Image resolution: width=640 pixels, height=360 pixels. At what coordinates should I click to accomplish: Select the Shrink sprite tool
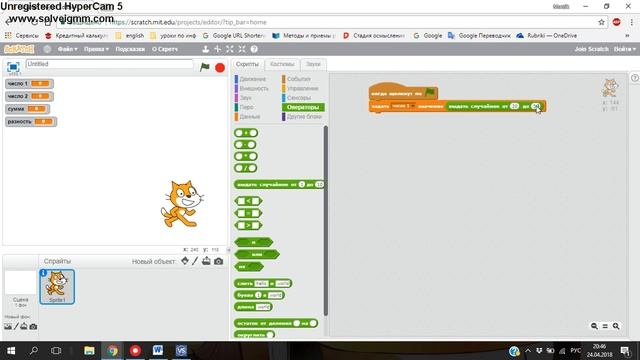[x=242, y=49]
